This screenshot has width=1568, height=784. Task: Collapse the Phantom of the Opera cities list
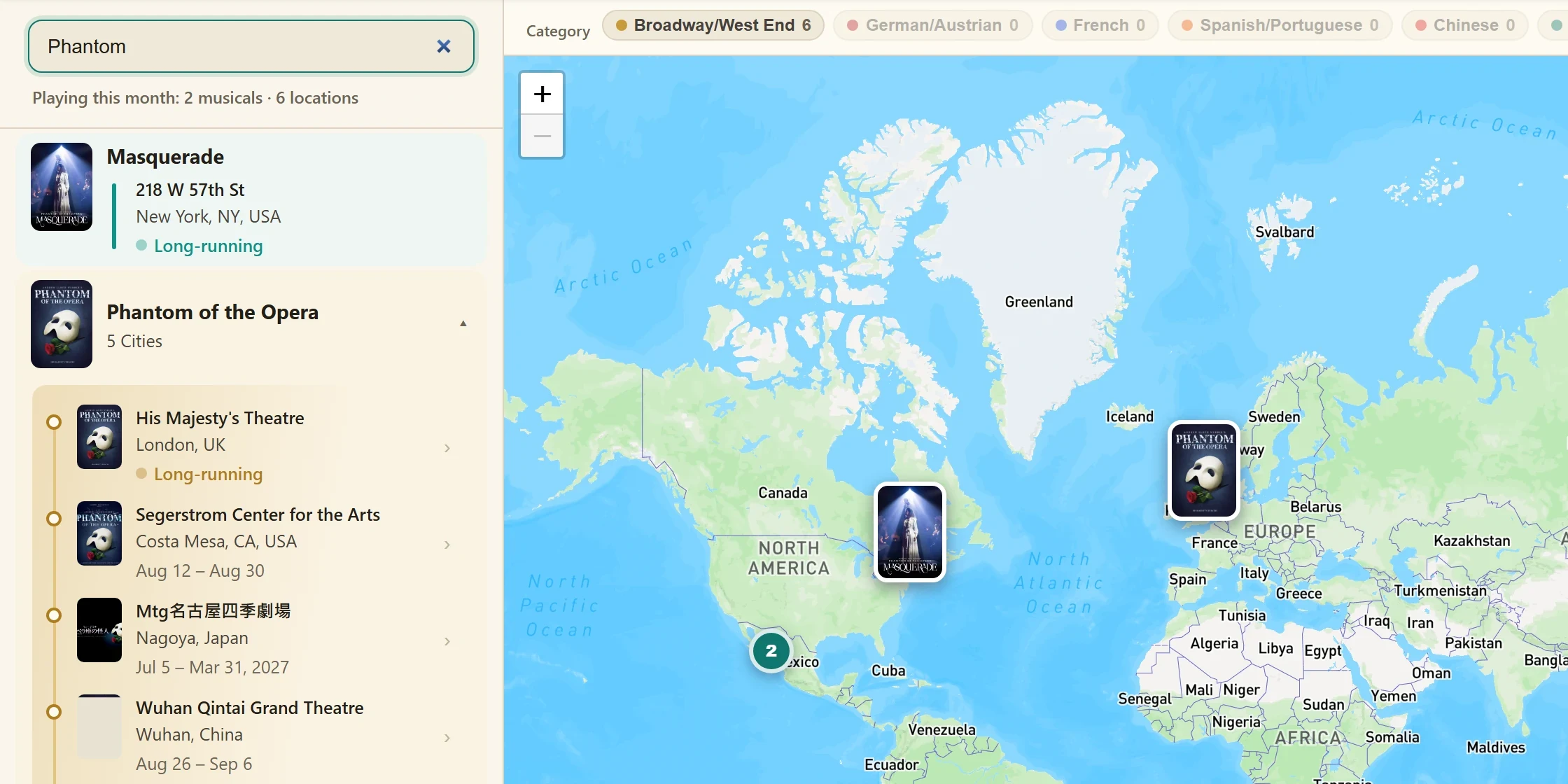(463, 323)
